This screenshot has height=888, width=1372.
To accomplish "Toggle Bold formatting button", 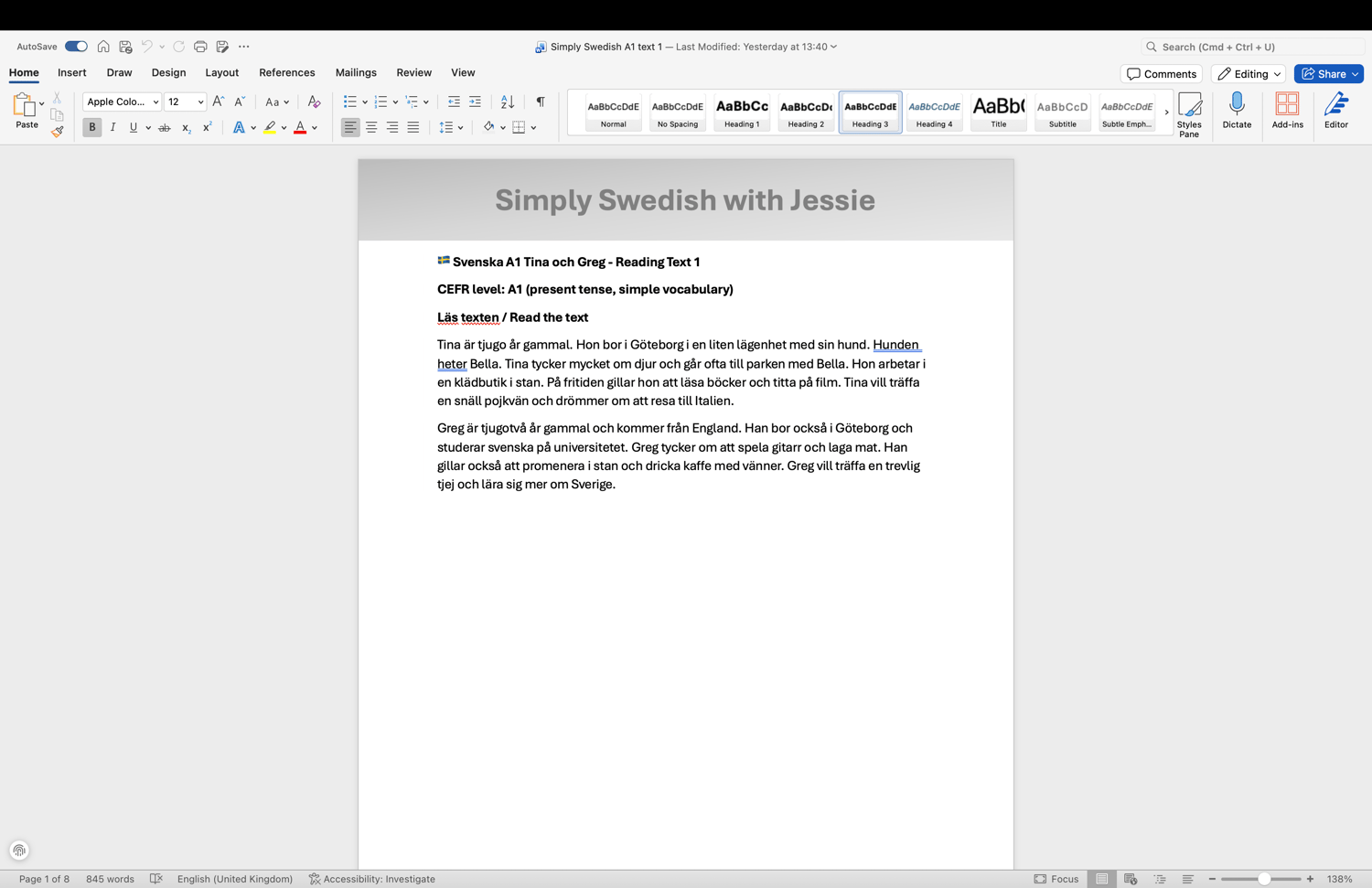I will tap(91, 127).
